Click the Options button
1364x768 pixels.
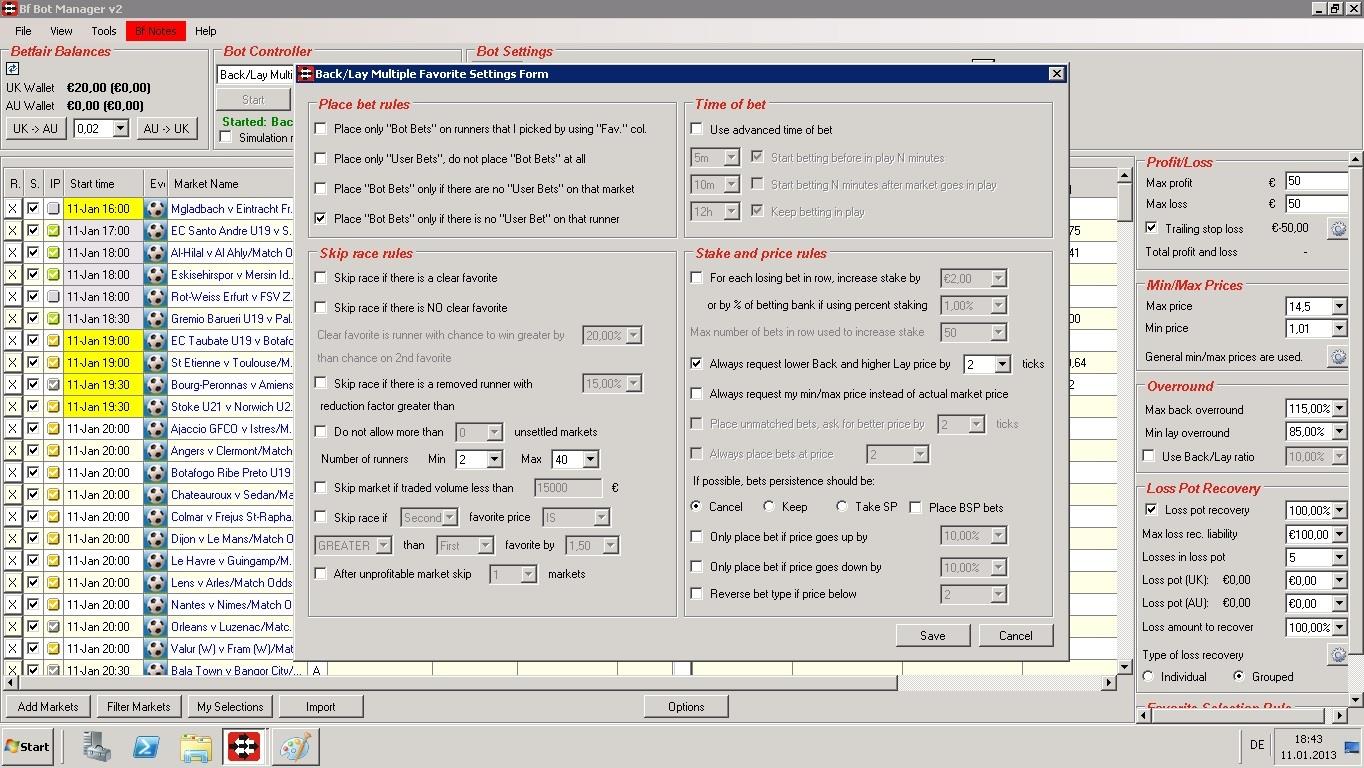686,706
